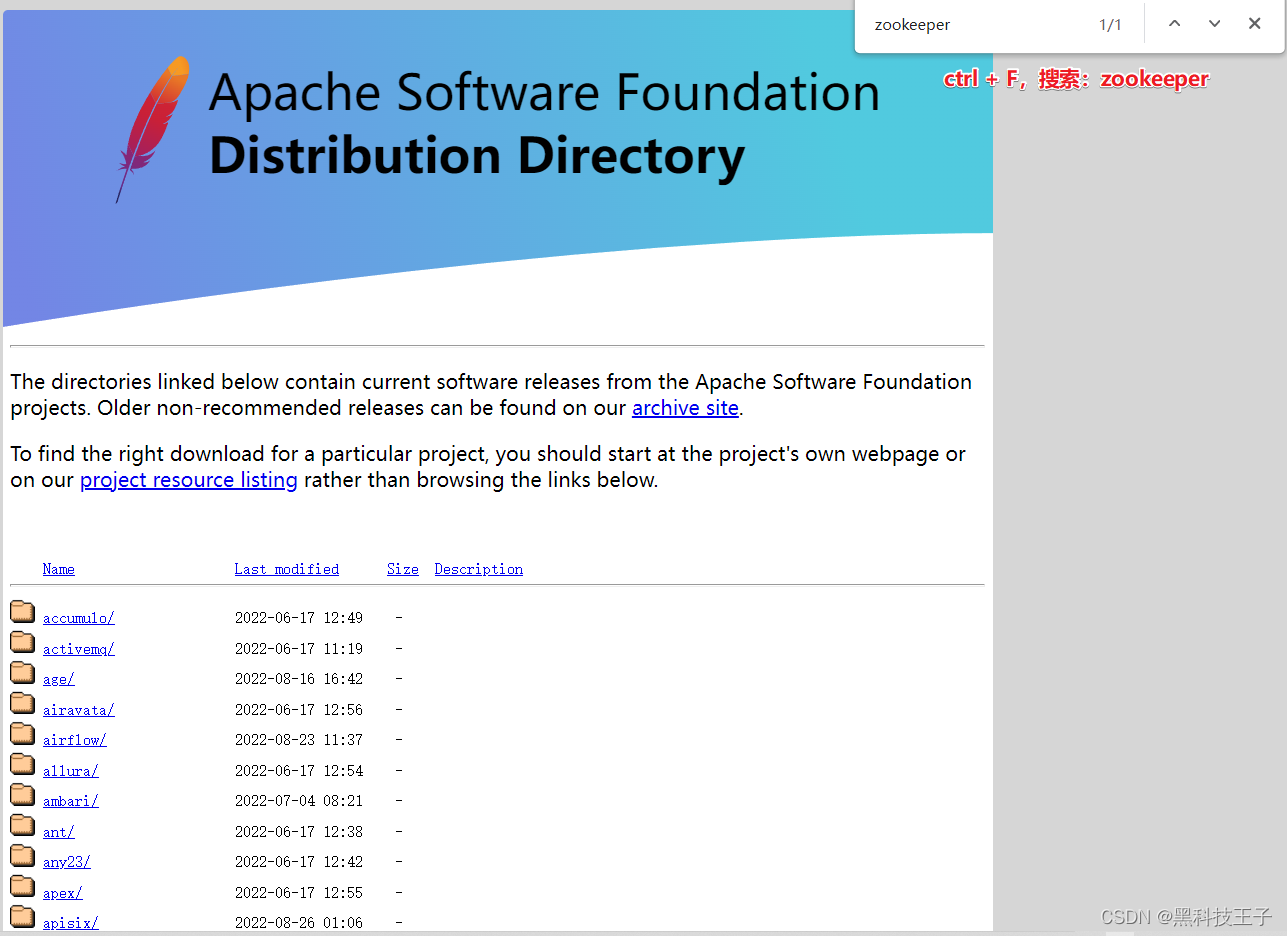The height and width of the screenshot is (936, 1287).
Task: Go to previous find result arrow
Action: (x=1175, y=24)
